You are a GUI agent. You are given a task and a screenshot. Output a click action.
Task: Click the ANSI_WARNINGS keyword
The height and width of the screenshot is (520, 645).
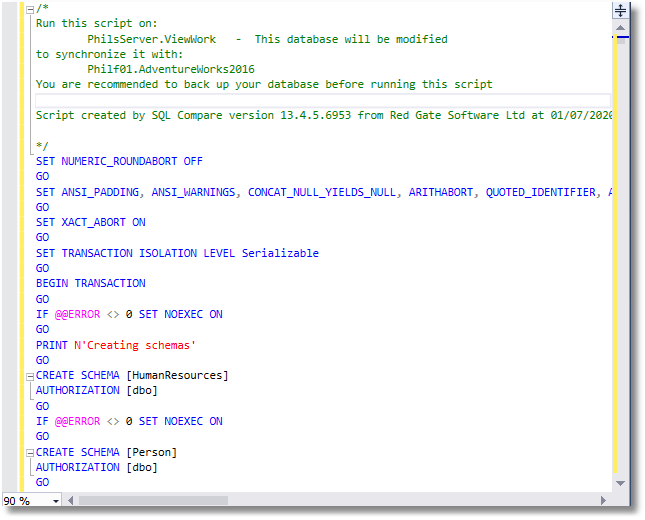point(193,192)
